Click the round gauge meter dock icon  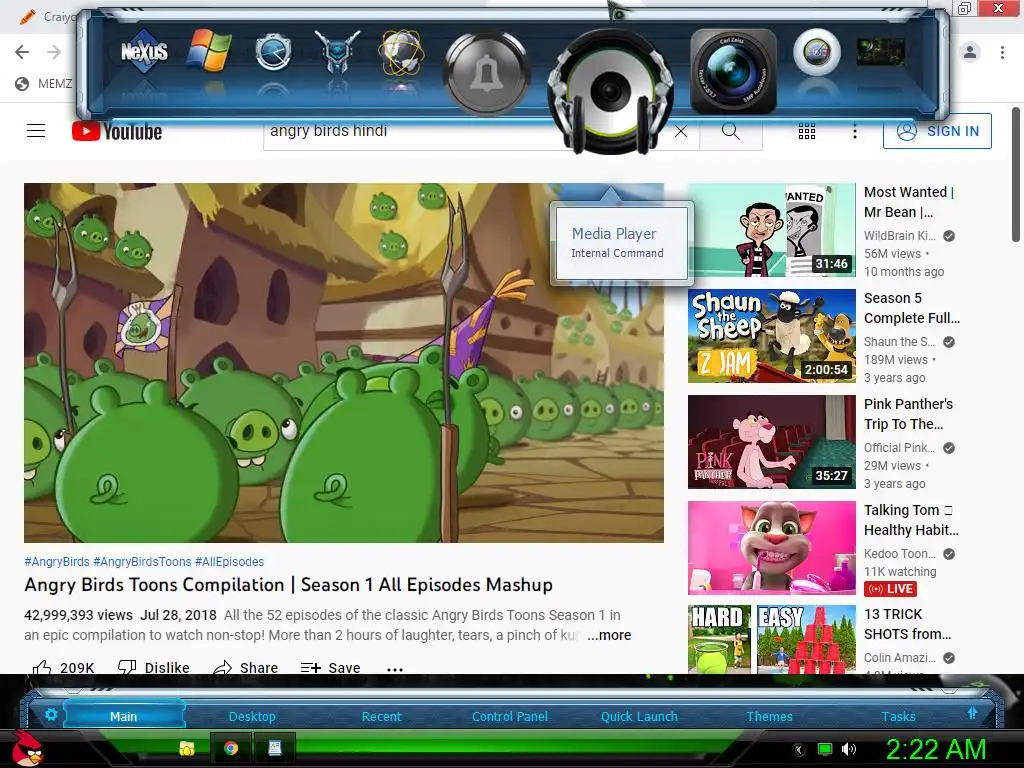[816, 52]
